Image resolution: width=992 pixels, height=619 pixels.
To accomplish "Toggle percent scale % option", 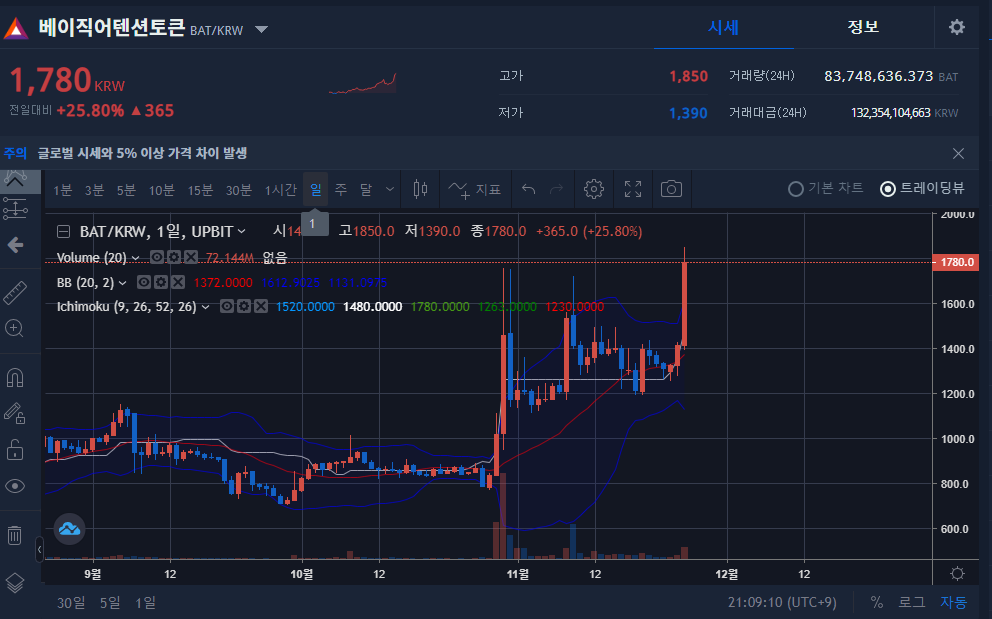I will click(x=876, y=602).
